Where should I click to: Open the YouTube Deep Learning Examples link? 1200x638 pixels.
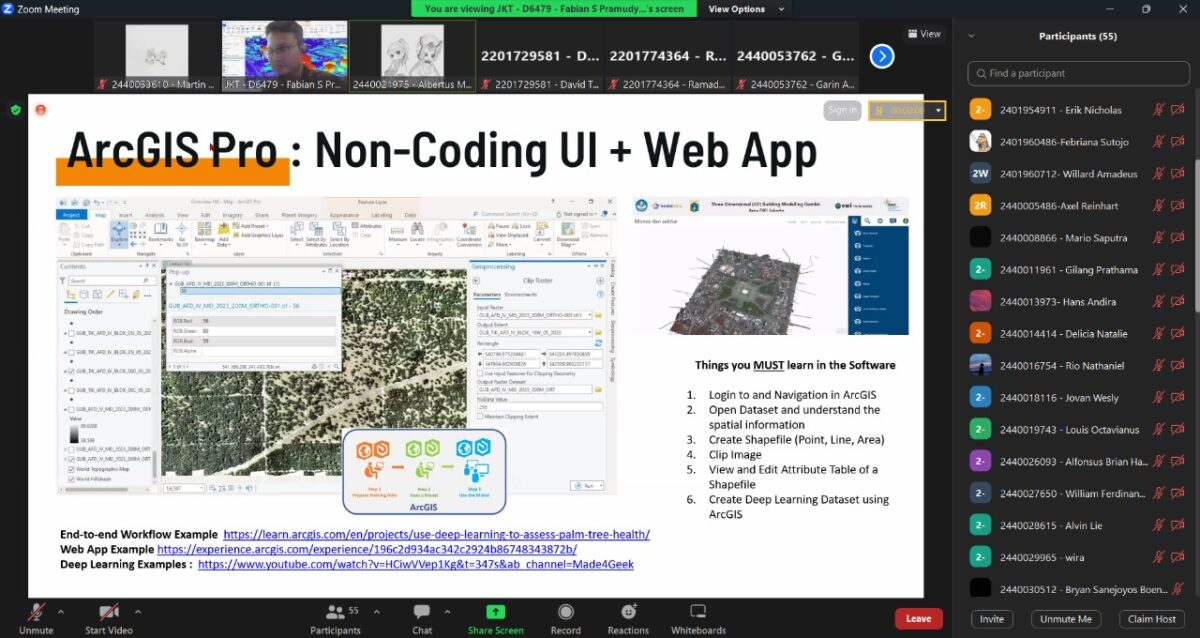[x=416, y=564]
